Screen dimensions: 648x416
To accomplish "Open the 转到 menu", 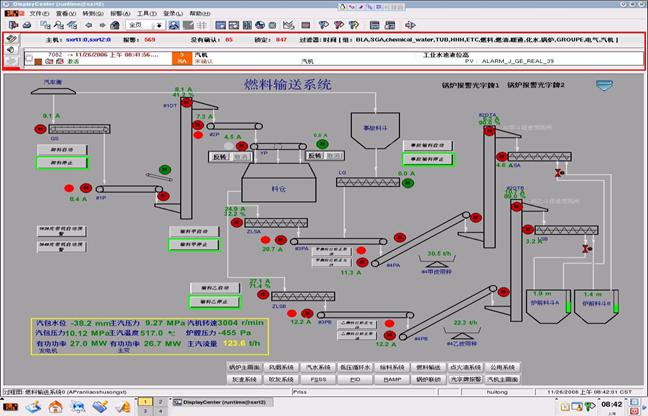I will 93,14.
